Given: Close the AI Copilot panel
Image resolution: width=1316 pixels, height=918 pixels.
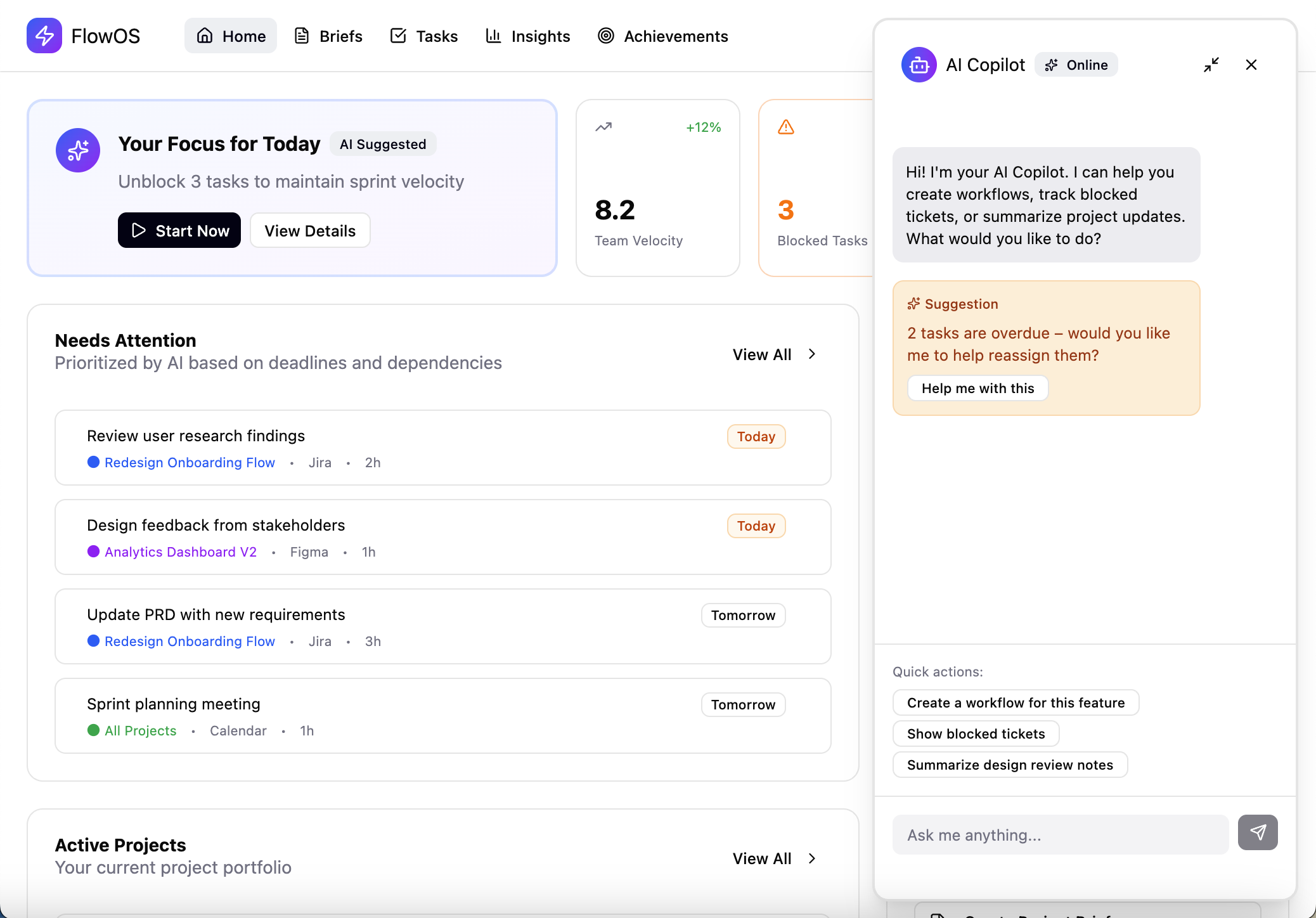Looking at the screenshot, I should 1251,65.
